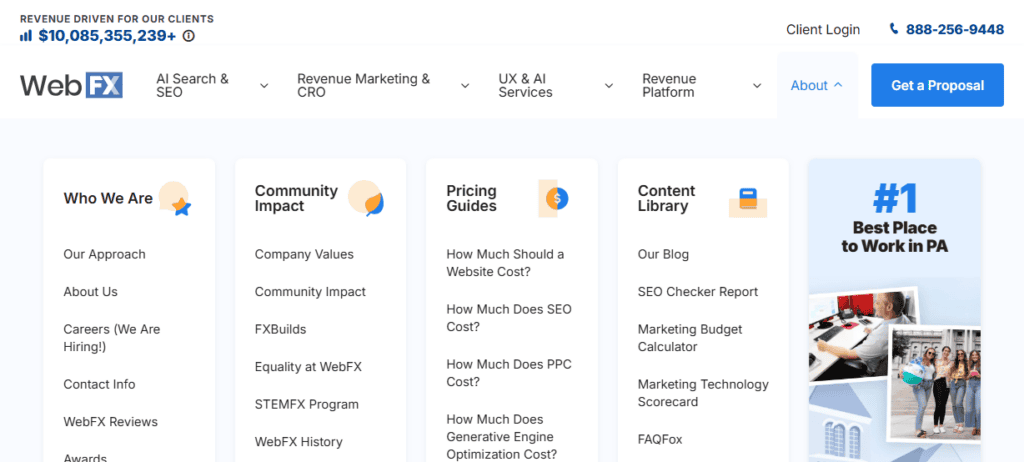Expand the Revenue Platform chevron

pyautogui.click(x=757, y=86)
